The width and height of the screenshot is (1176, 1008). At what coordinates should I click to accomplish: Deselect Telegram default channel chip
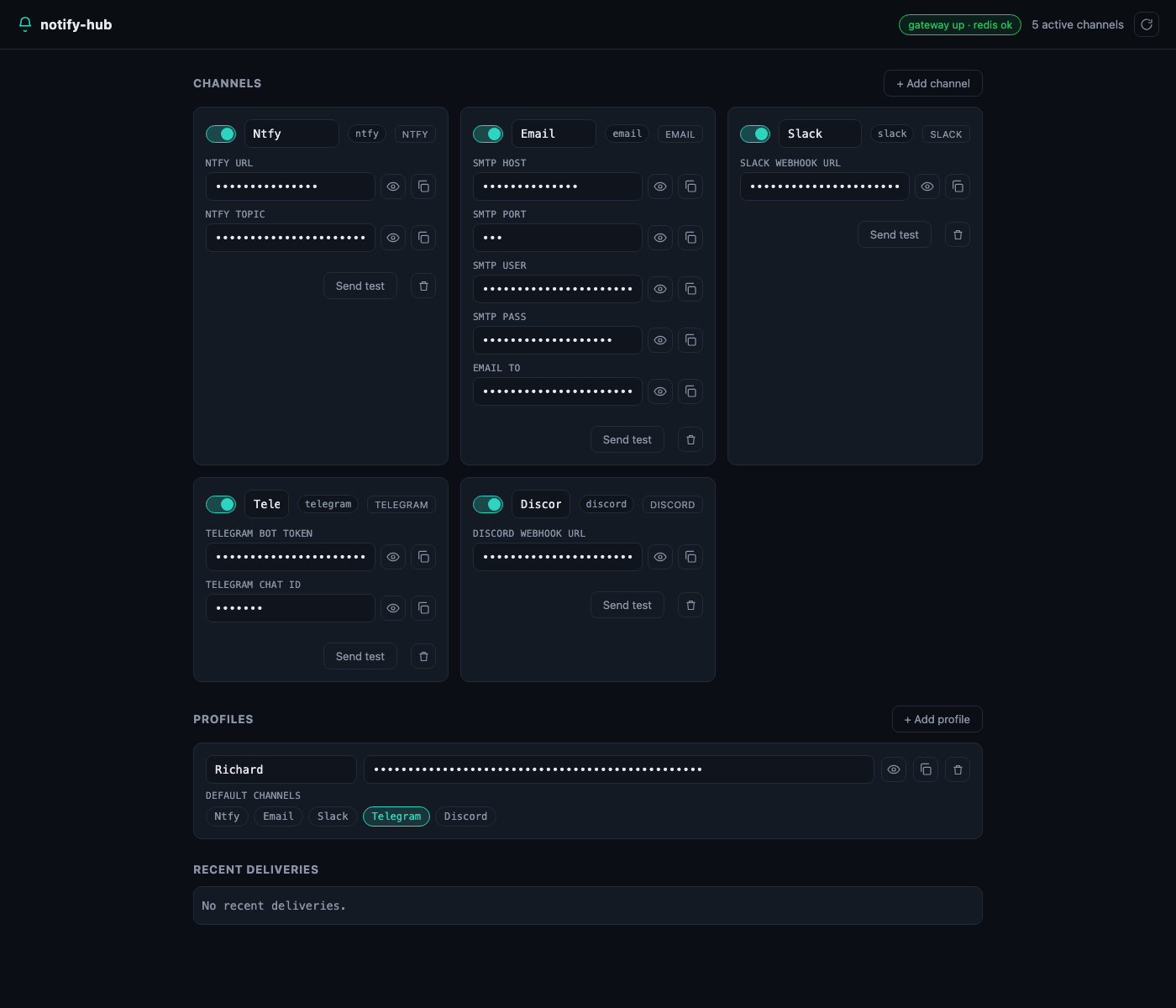[x=396, y=816]
